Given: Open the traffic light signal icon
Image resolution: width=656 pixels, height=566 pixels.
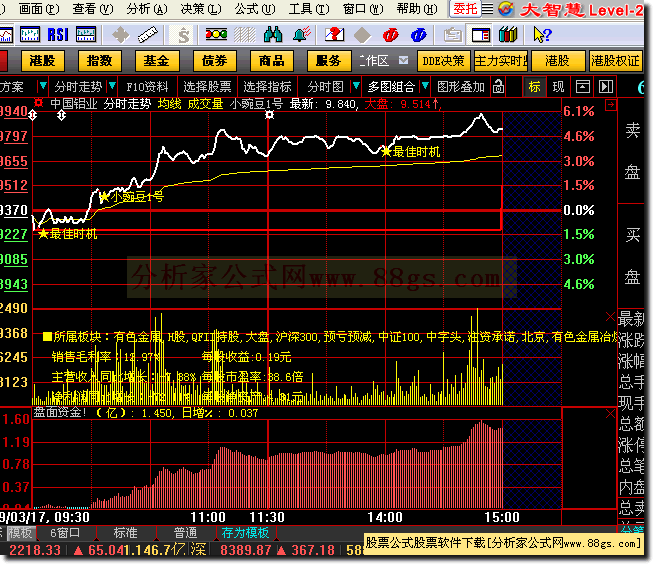Looking at the screenshot, I should (x=216, y=34).
